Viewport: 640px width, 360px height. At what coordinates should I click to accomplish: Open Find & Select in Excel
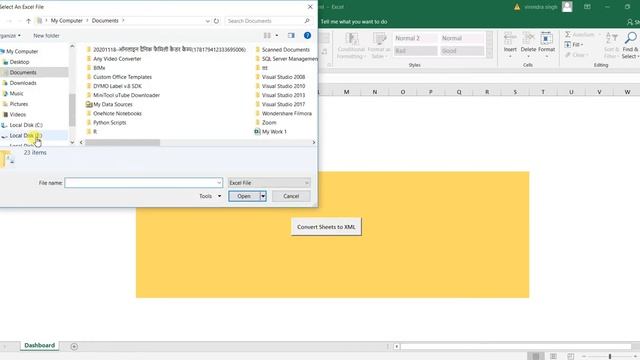[x=631, y=45]
